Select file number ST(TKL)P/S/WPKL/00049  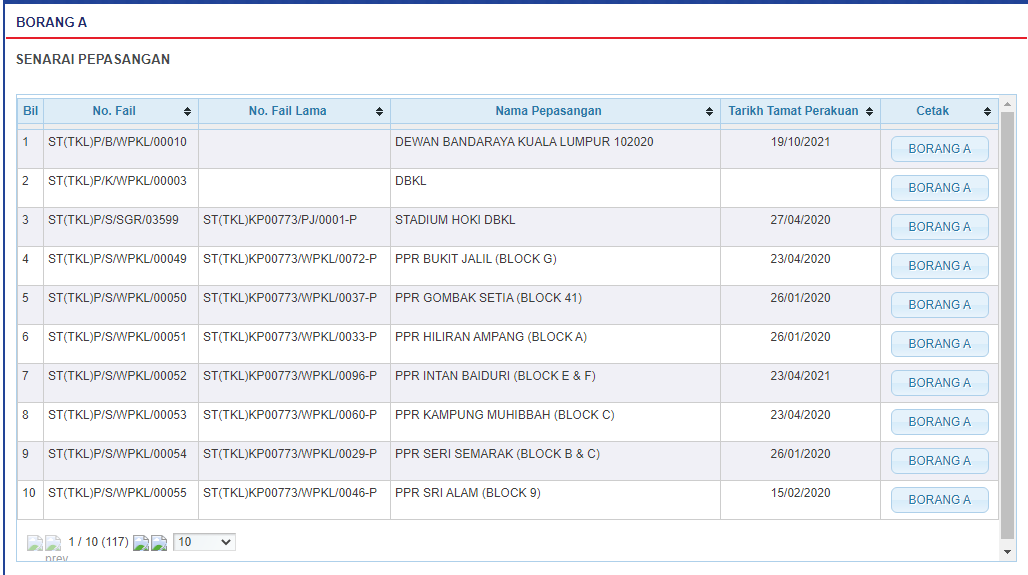(117, 258)
